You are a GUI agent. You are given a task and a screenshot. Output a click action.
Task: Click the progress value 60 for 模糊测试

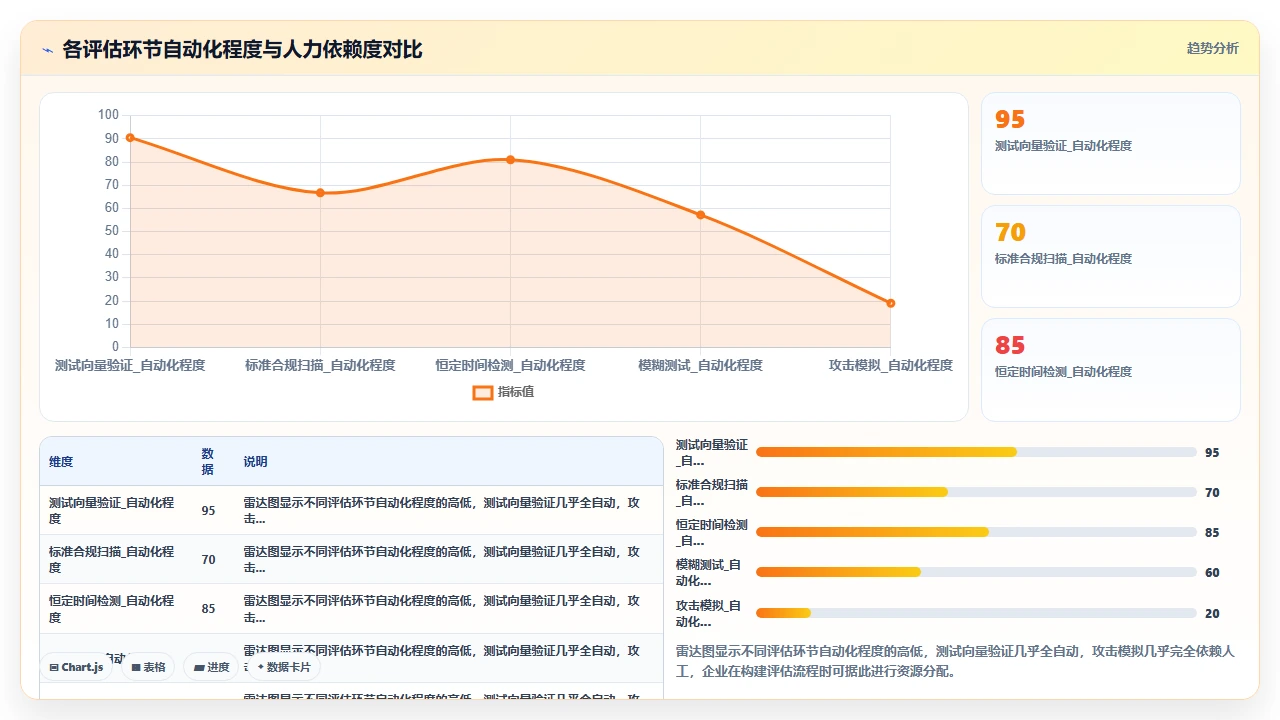coord(1212,573)
